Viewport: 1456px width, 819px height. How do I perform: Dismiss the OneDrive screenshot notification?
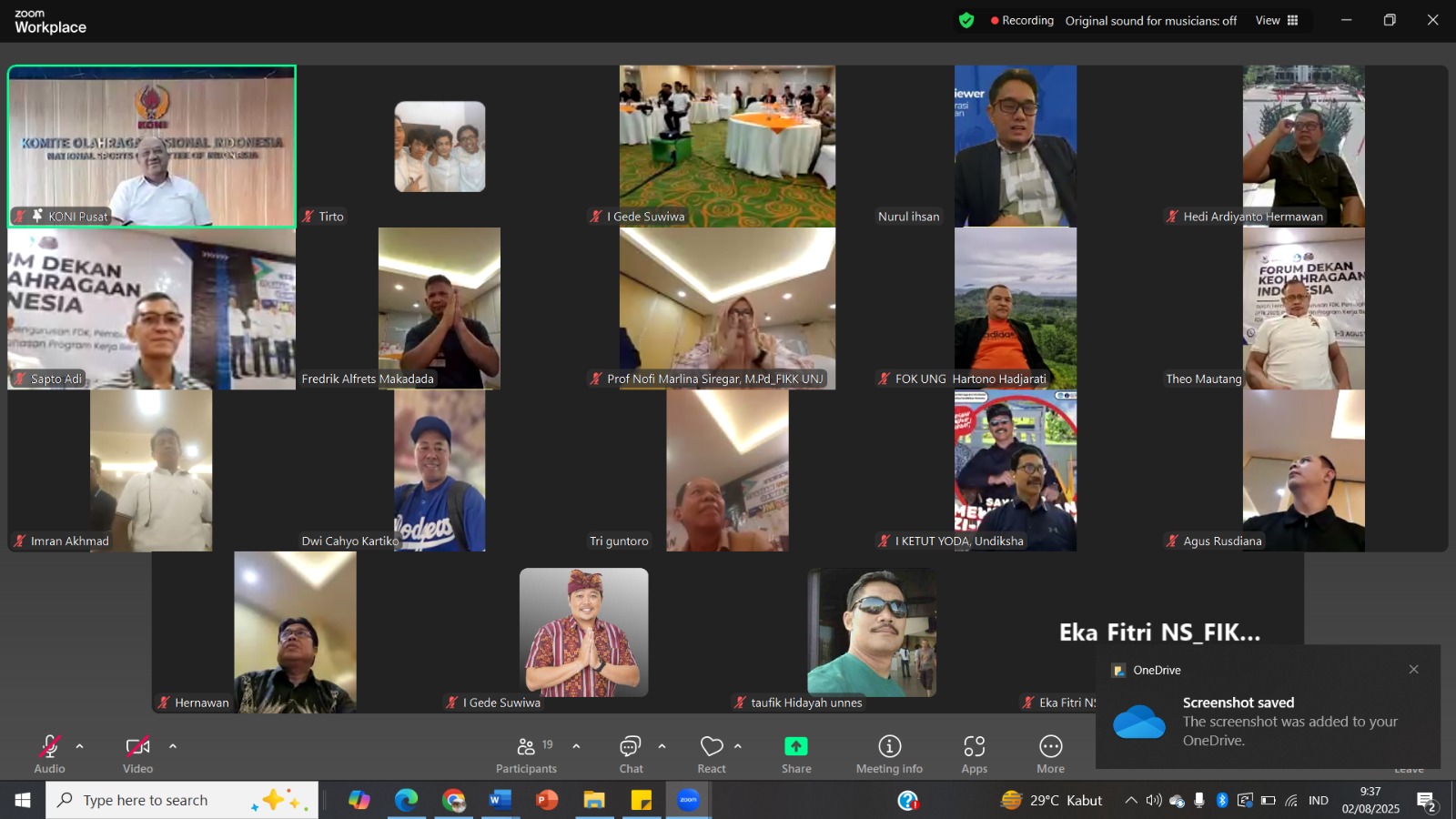(1413, 670)
